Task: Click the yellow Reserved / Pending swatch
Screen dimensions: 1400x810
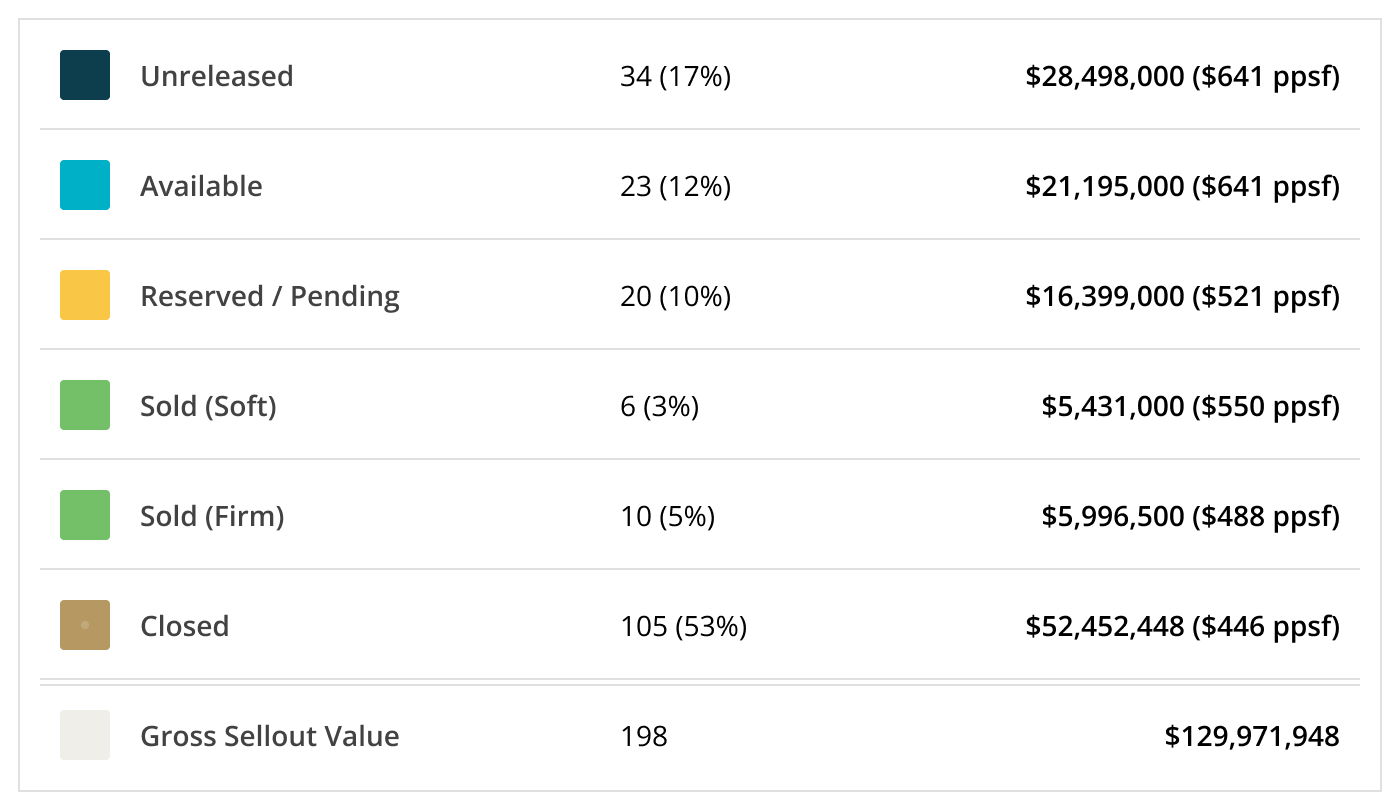Action: 85,295
